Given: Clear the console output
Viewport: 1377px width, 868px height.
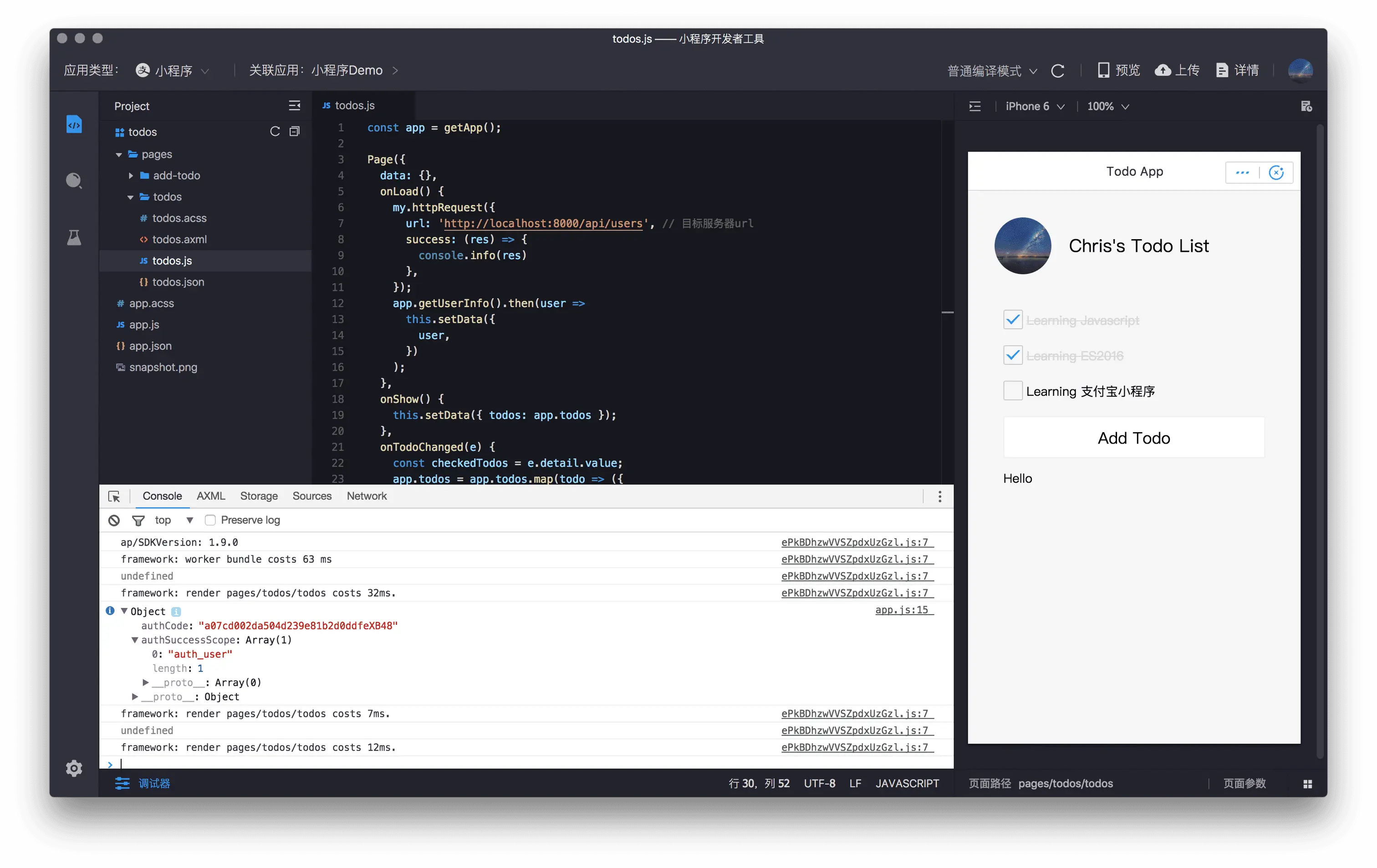Looking at the screenshot, I should [114, 521].
